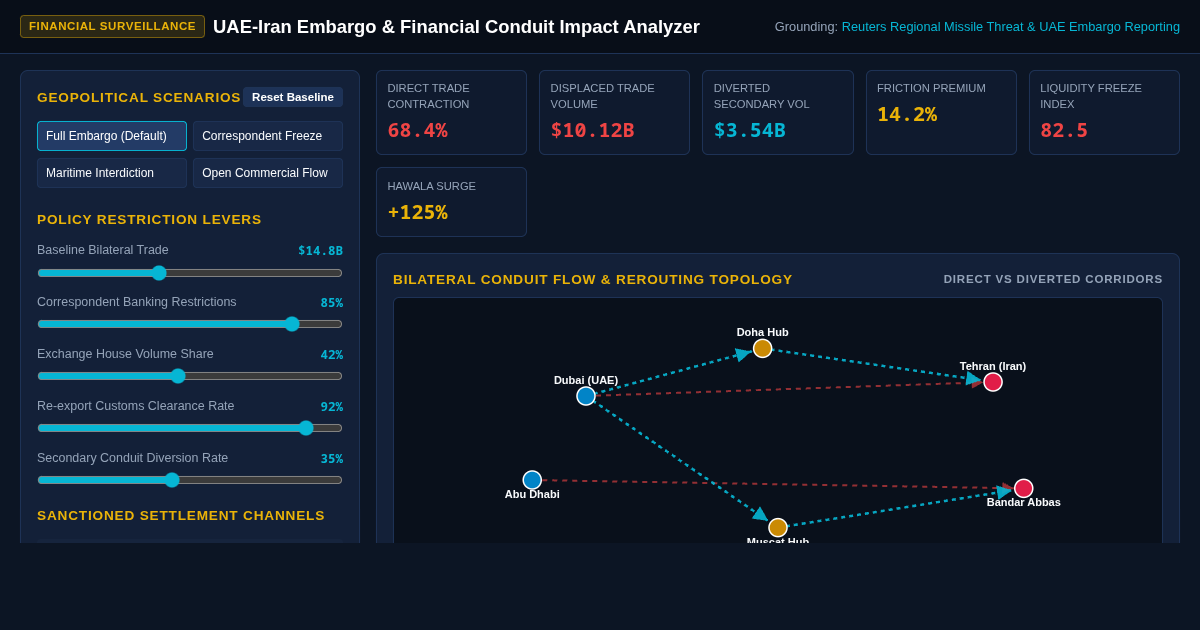1200x630 pixels.
Task: Open the Reuters grounding source link
Action: coord(1011,27)
